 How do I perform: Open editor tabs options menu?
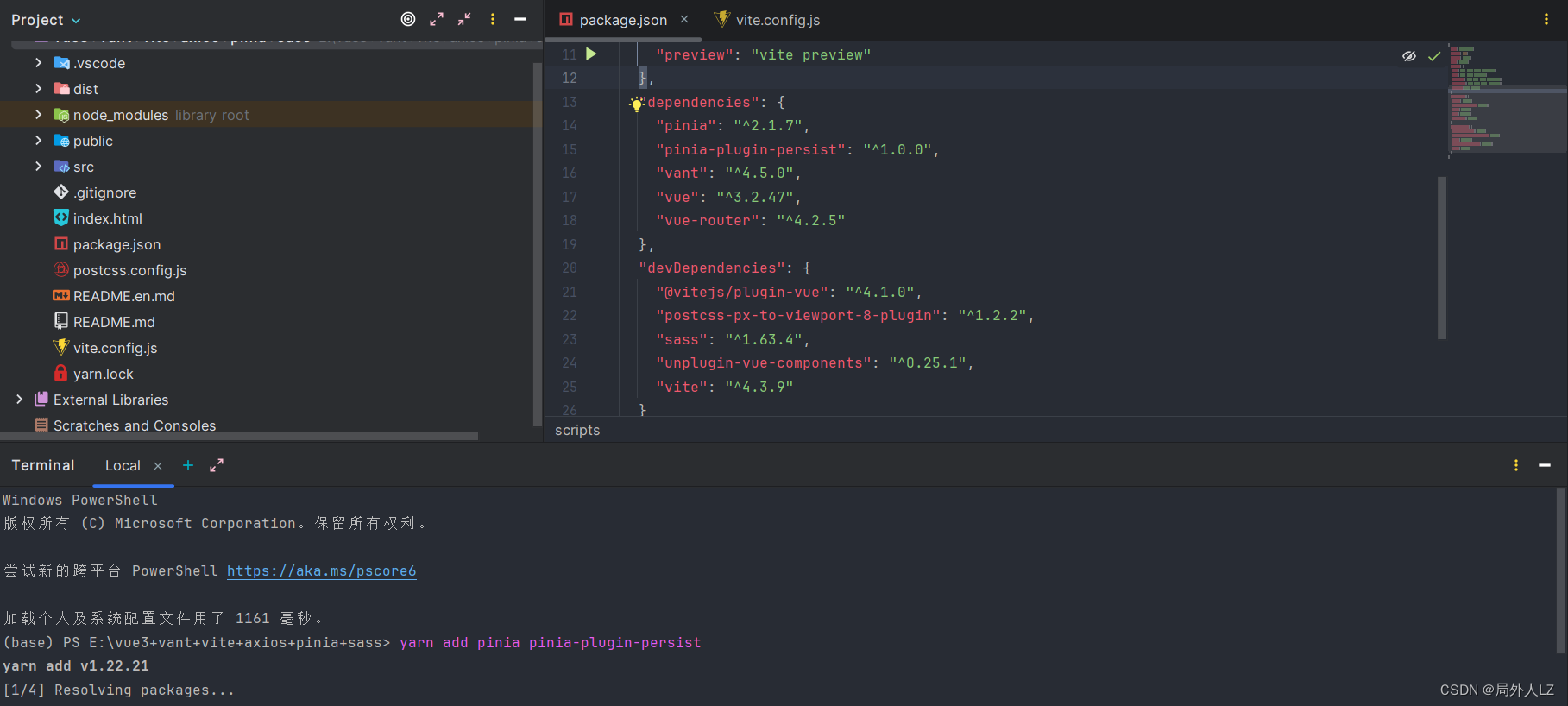click(1546, 19)
